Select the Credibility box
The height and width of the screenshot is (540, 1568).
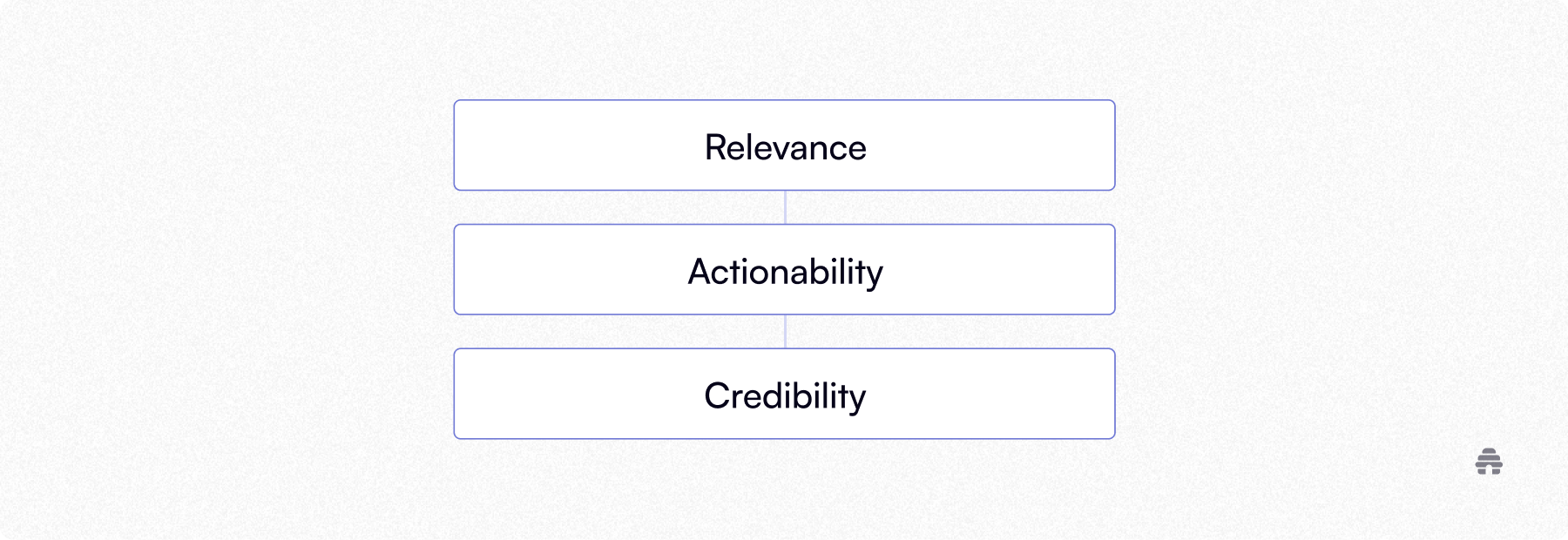(566, 394)
